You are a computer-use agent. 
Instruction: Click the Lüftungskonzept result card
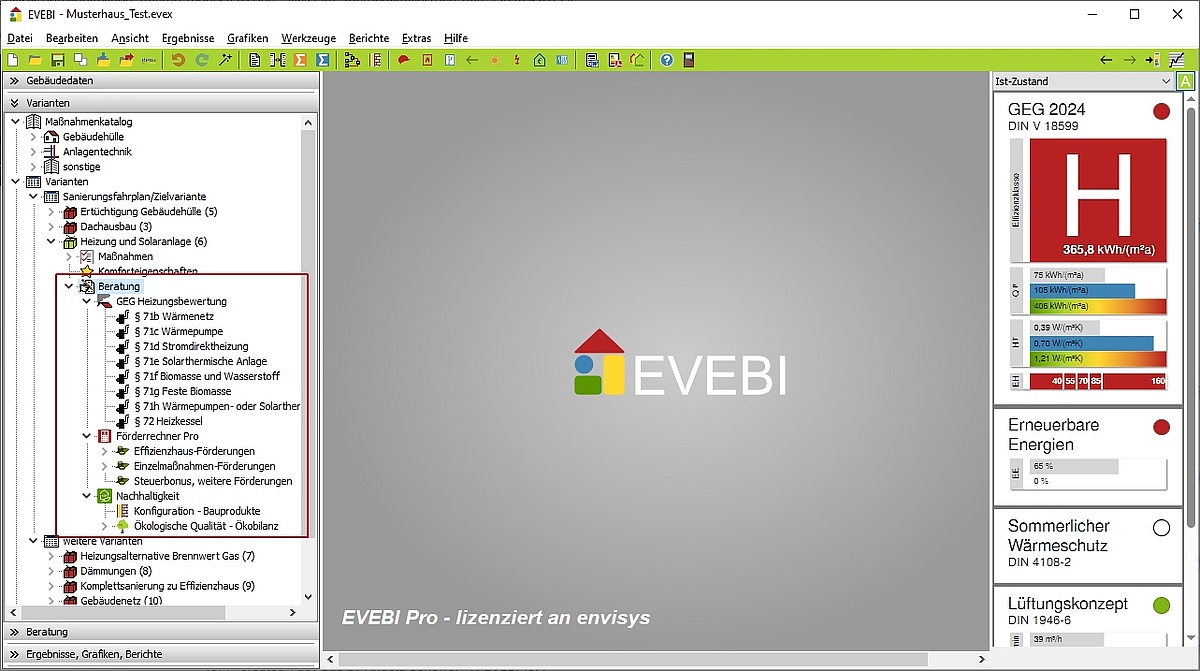(1087, 617)
